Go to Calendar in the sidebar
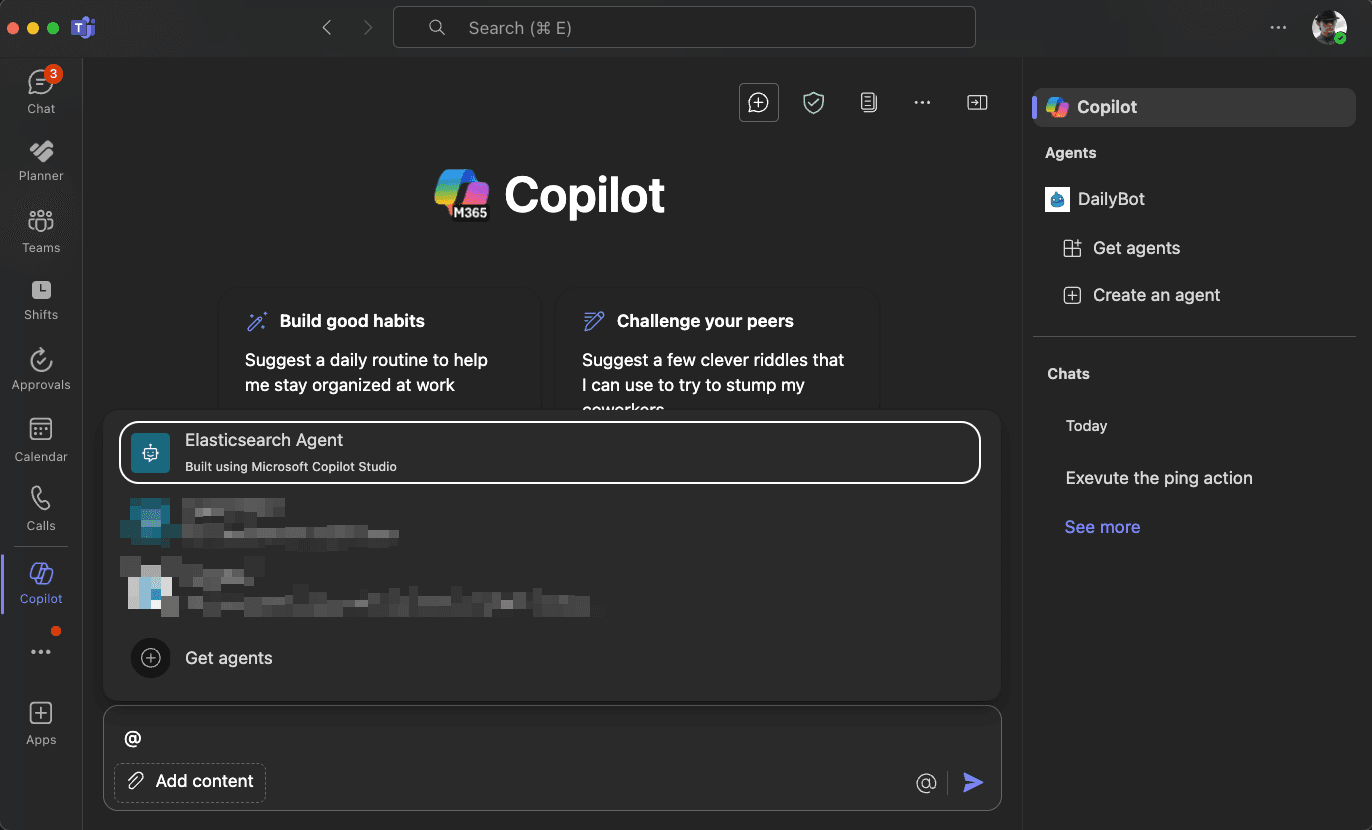1372x830 pixels. pos(41,440)
